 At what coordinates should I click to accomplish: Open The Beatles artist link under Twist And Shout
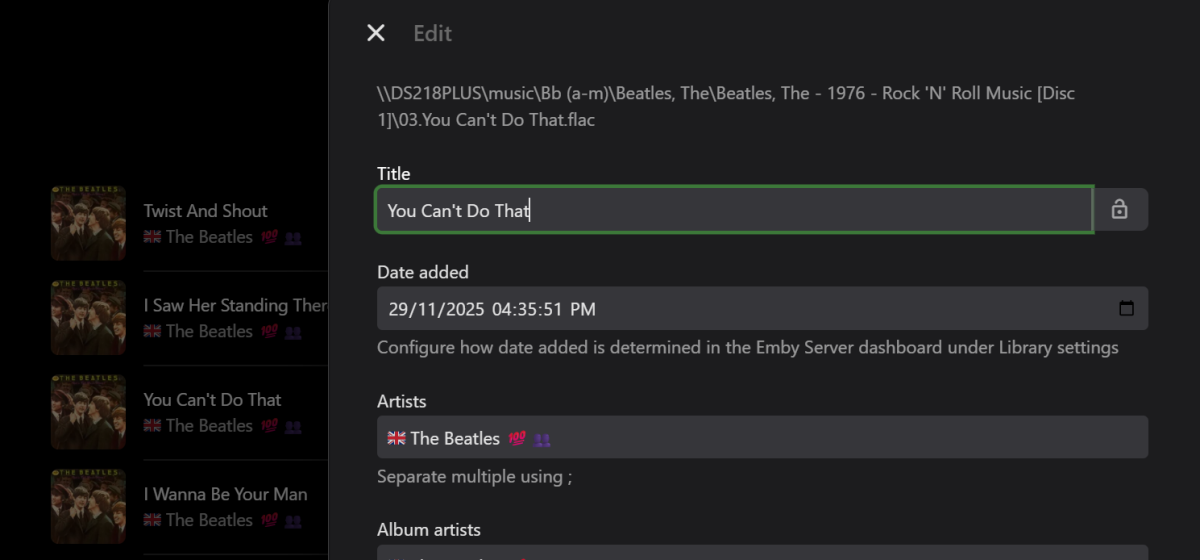pyautogui.click(x=209, y=237)
